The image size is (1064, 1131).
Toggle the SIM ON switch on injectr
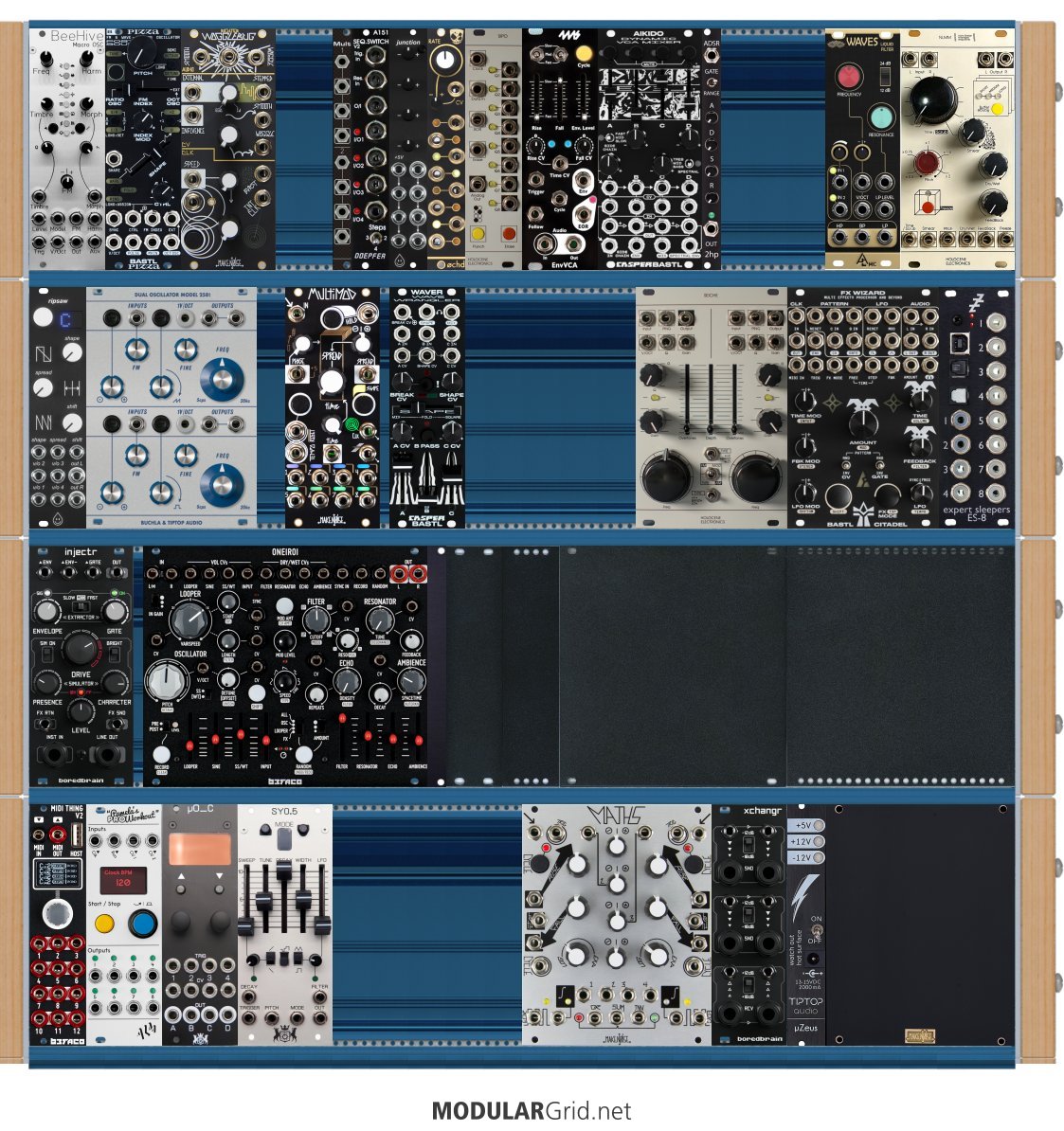point(47,655)
